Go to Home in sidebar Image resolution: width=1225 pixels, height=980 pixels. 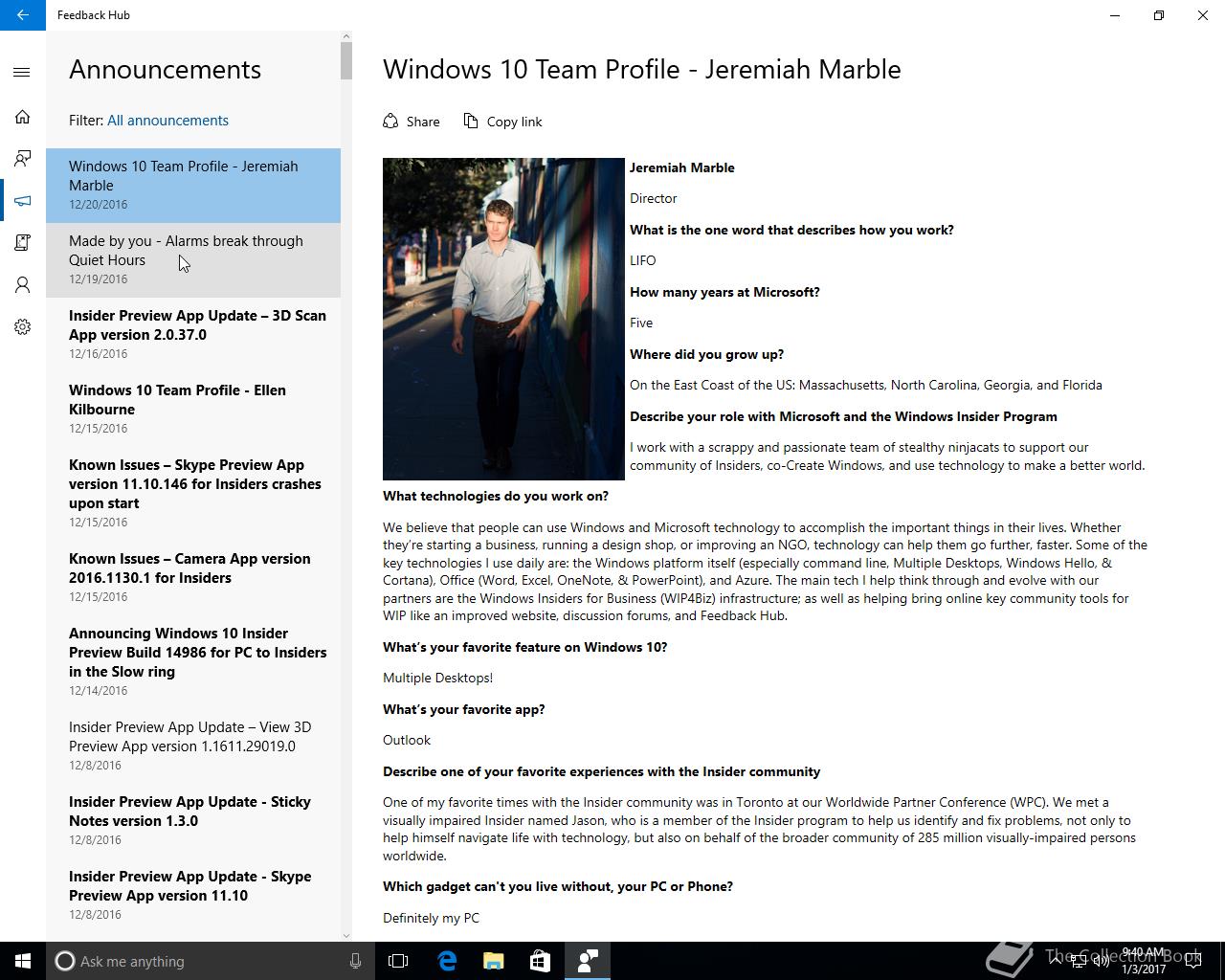22,117
